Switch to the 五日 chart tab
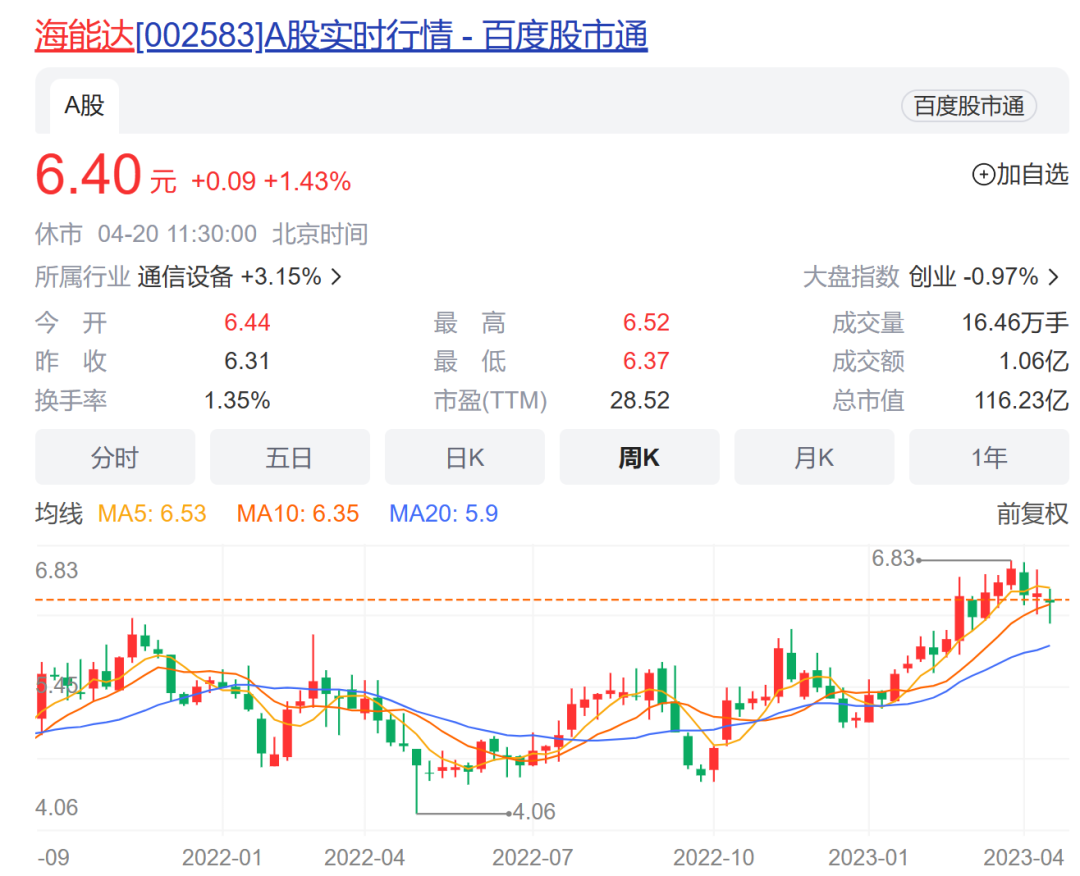Screen dimensions: 1080x876 (289, 457)
